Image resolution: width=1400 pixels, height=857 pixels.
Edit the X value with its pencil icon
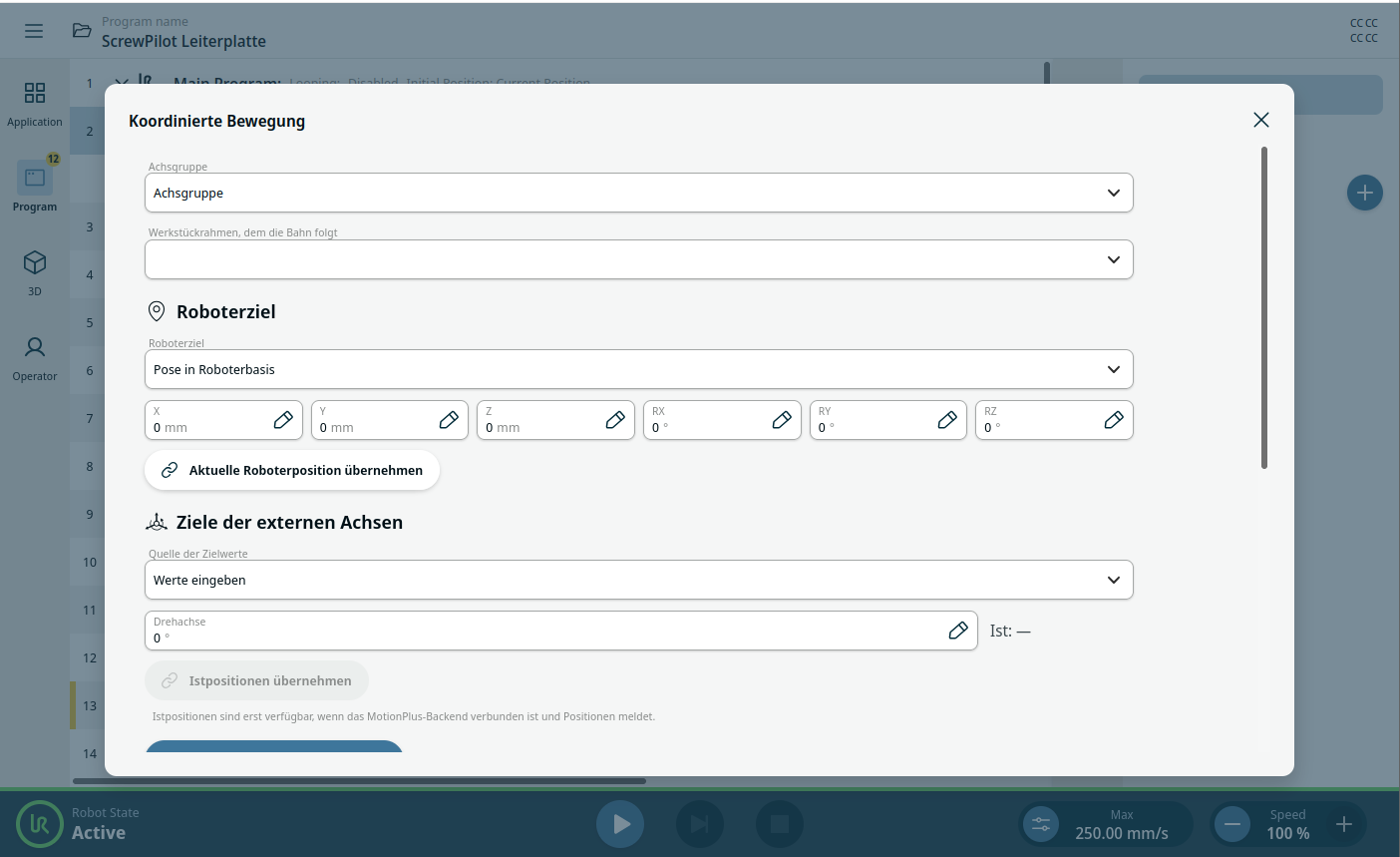pyautogui.click(x=283, y=420)
